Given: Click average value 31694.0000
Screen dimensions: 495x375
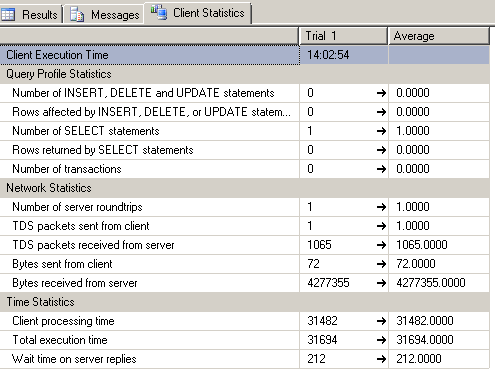Looking at the screenshot, I should pyautogui.click(x=425, y=340).
